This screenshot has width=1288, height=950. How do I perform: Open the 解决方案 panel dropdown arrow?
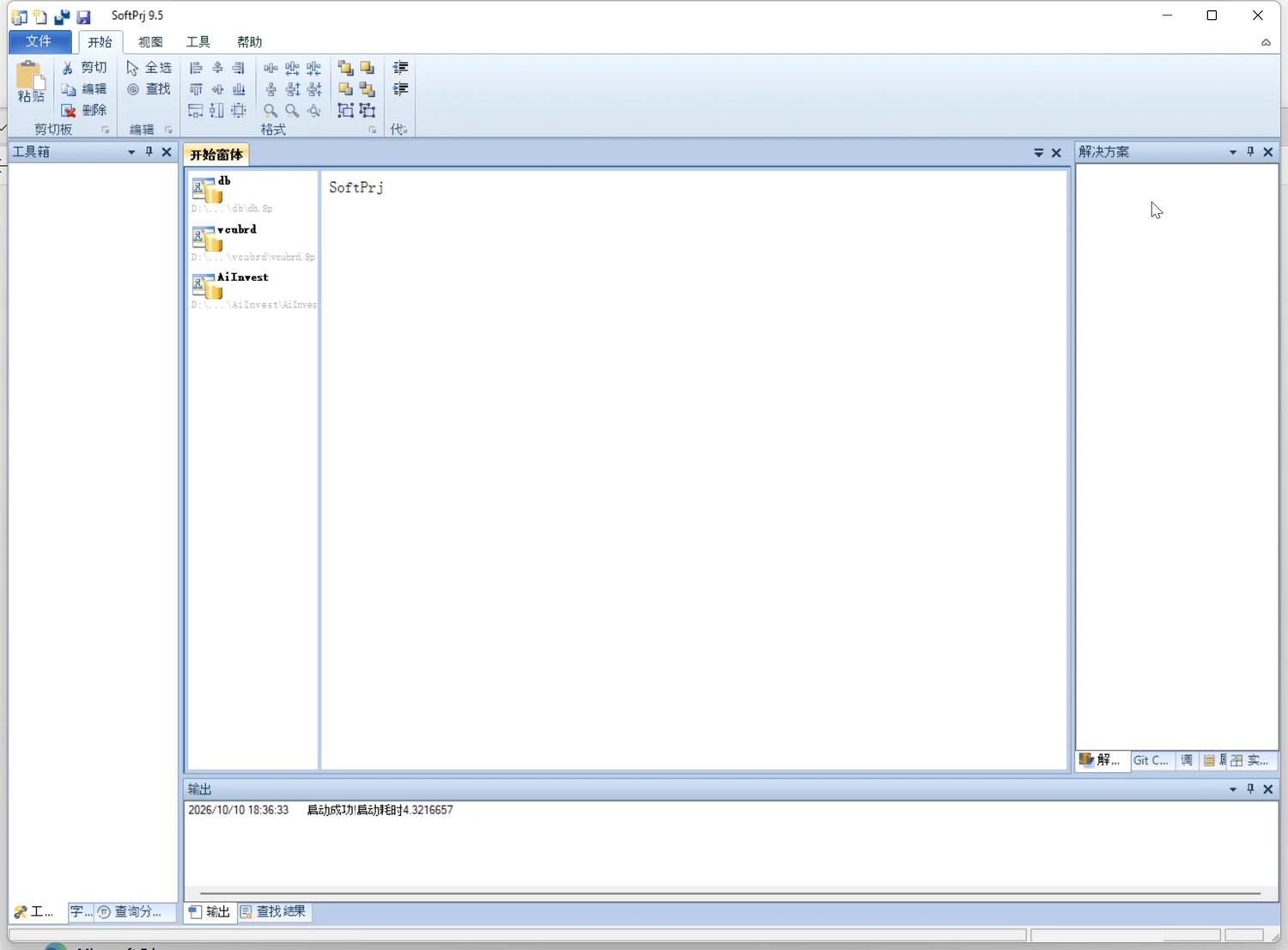click(x=1233, y=152)
